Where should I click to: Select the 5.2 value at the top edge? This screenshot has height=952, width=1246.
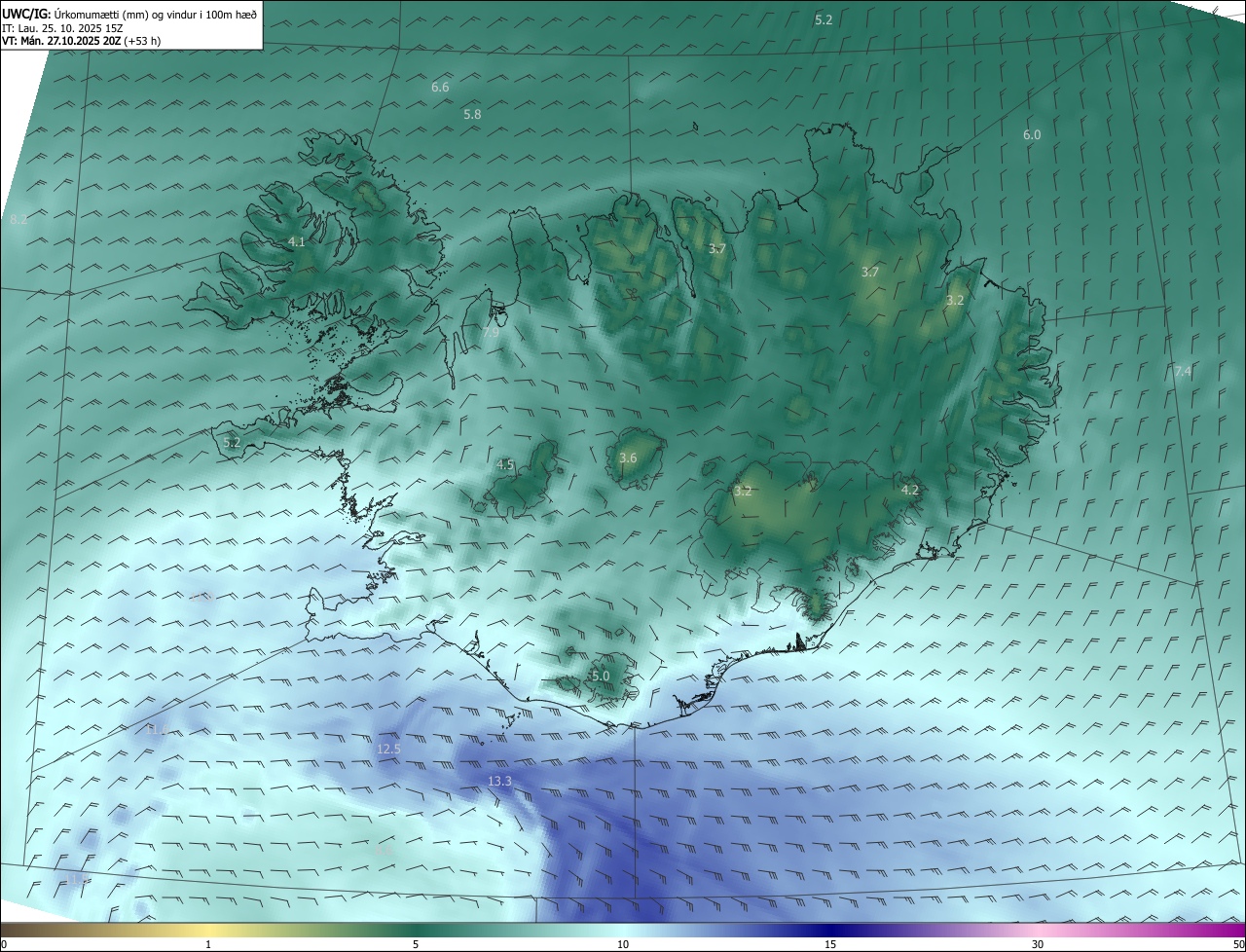[824, 19]
